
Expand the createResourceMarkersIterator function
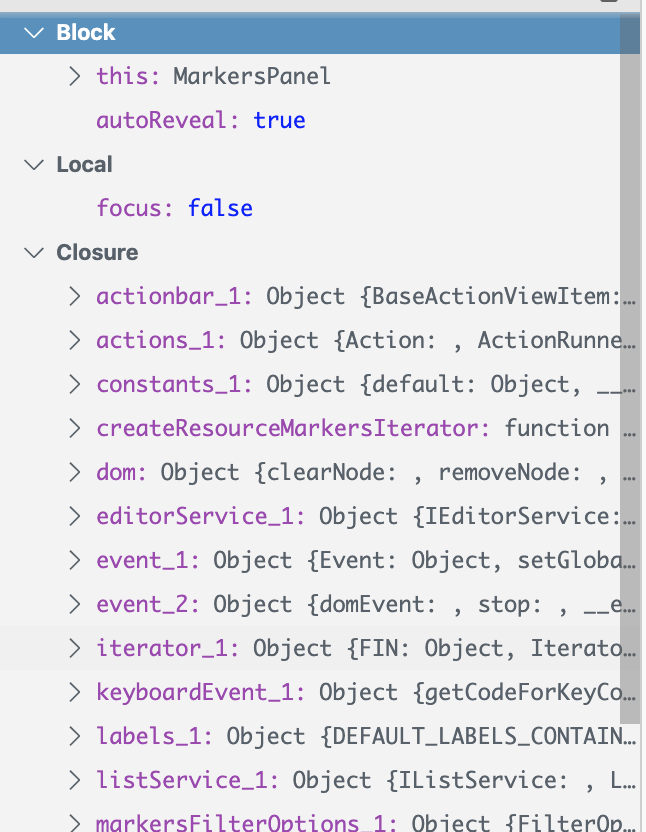point(73,428)
